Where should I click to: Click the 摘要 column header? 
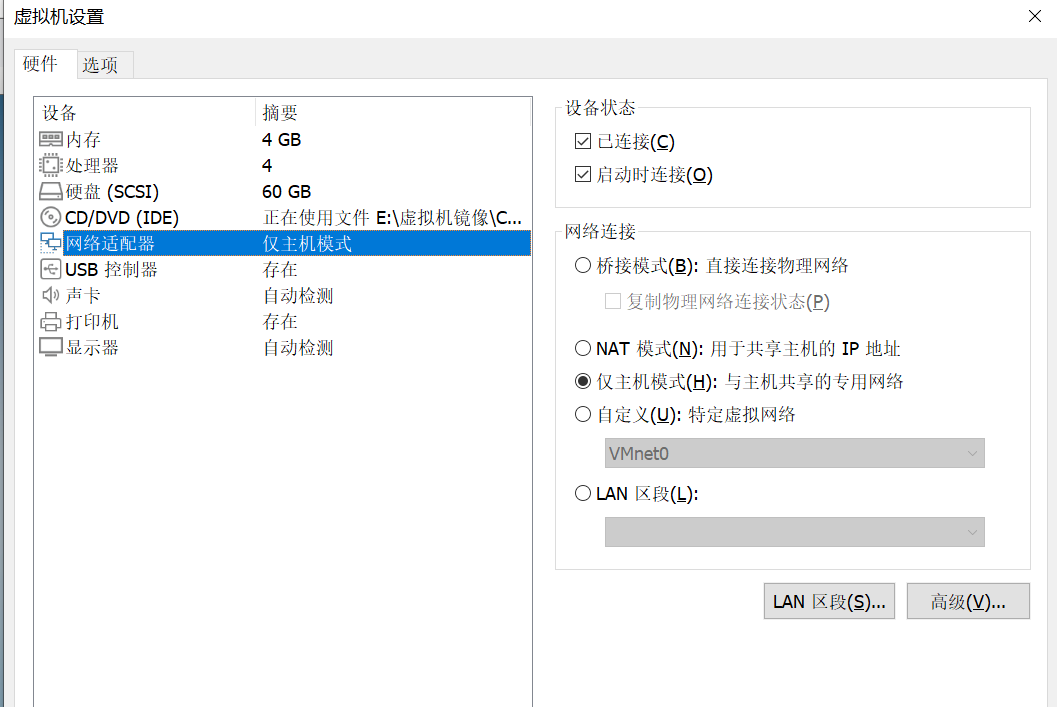point(394,113)
